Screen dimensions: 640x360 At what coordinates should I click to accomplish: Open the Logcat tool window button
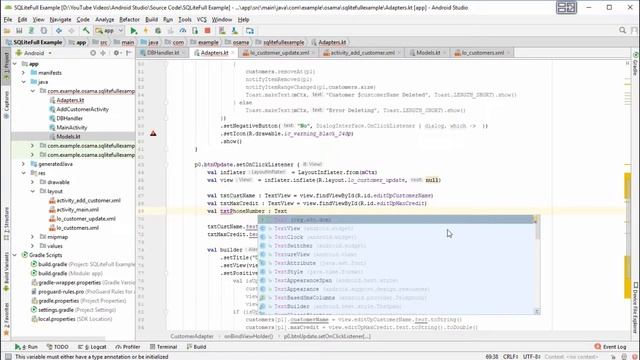(x=92, y=347)
